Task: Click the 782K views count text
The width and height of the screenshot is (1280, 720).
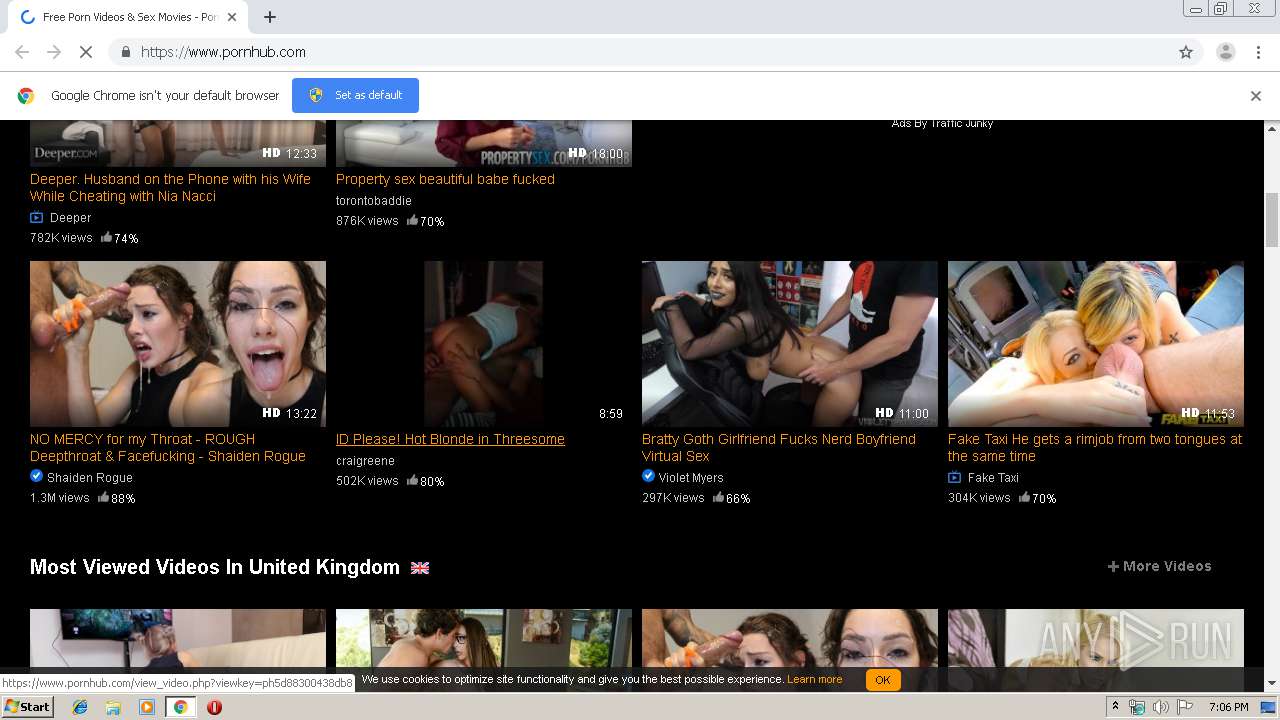Action: 61,238
